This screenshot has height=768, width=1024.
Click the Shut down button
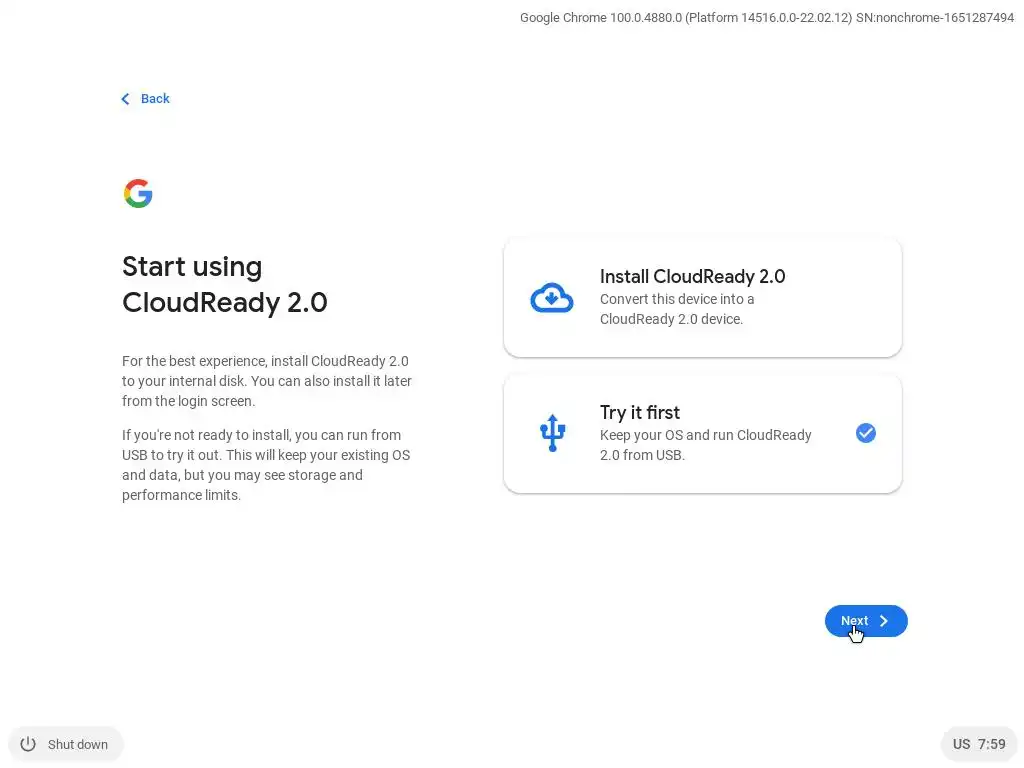(x=65, y=744)
